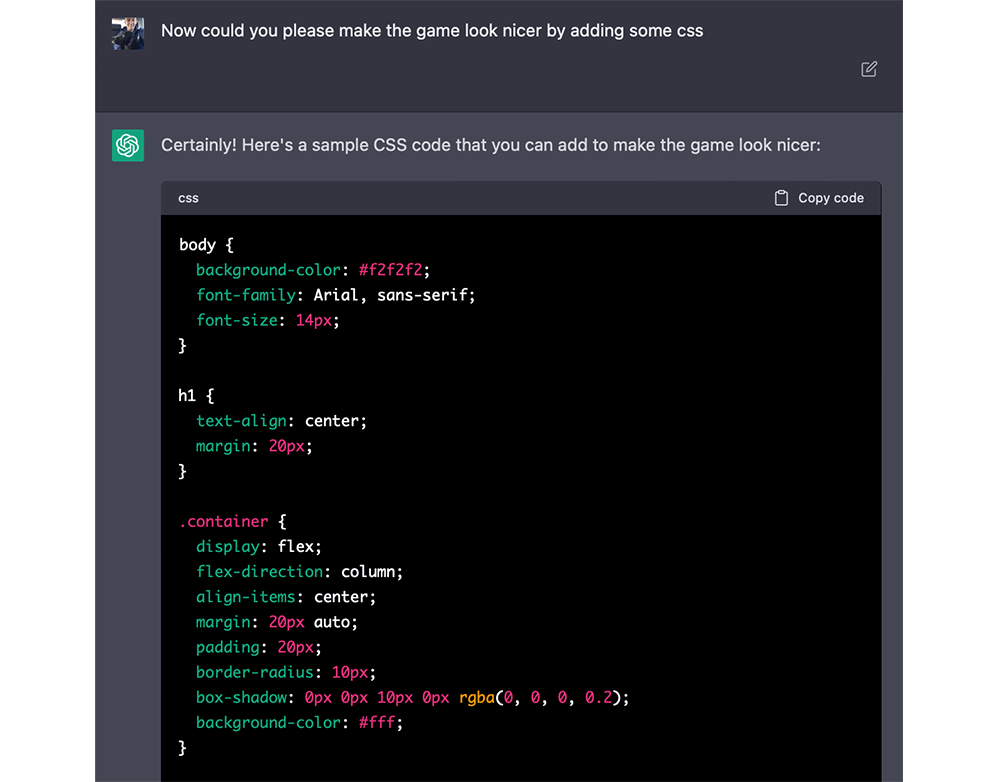The height and width of the screenshot is (782, 1000).
Task: Click the flex-direction column line
Action: (299, 572)
